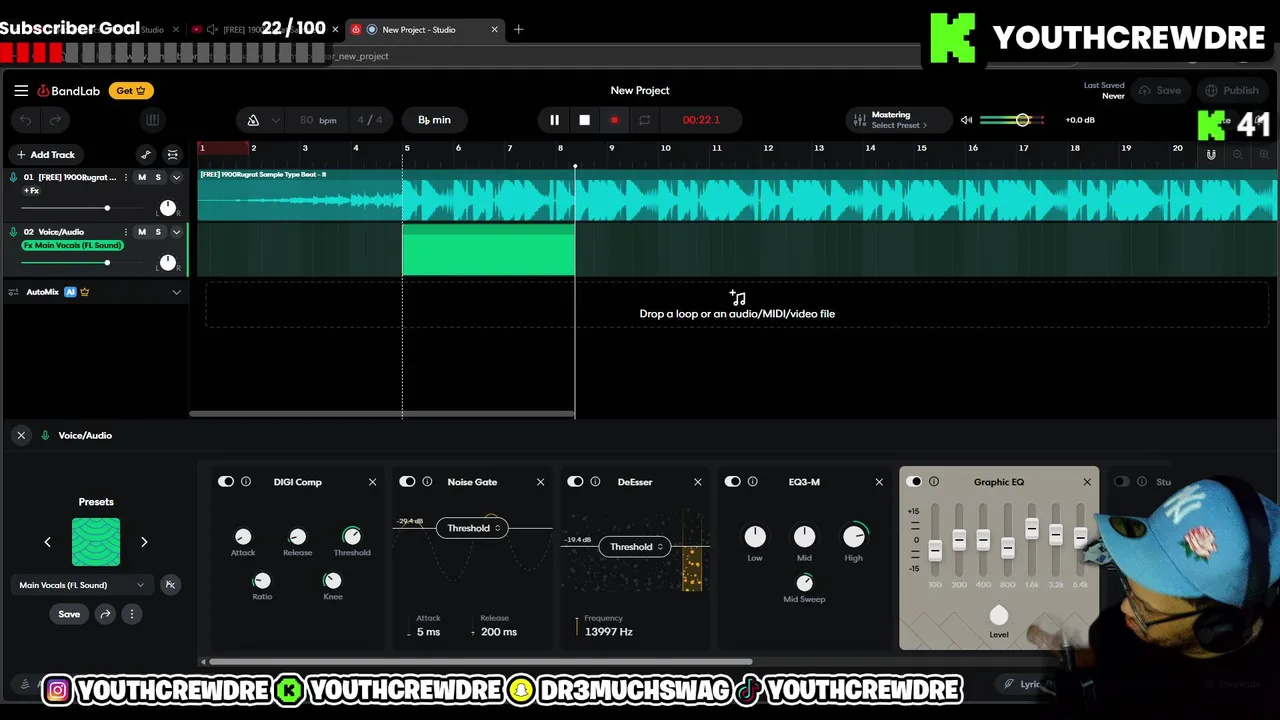Click the BandLab logo
1280x720 pixels.
coord(69,91)
